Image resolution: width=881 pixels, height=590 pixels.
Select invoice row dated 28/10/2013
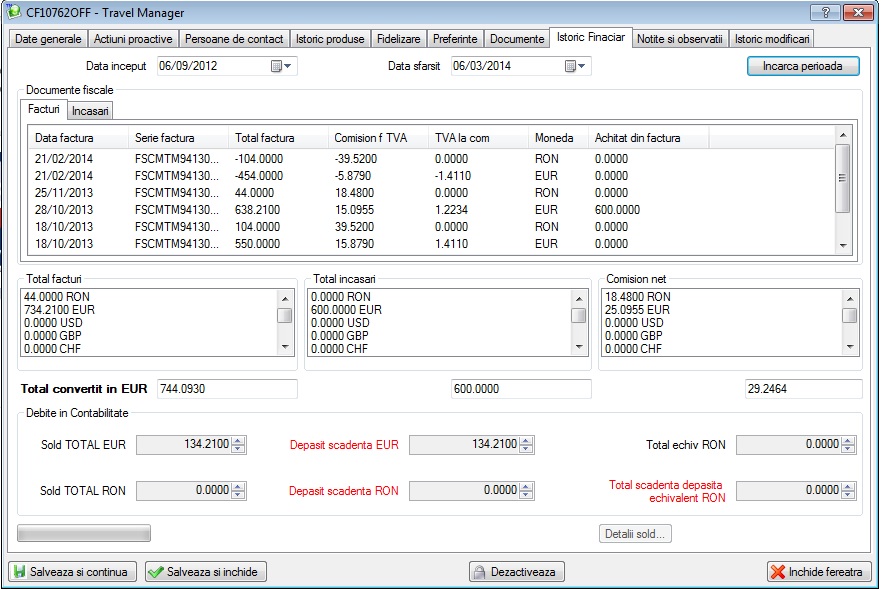[300, 211]
